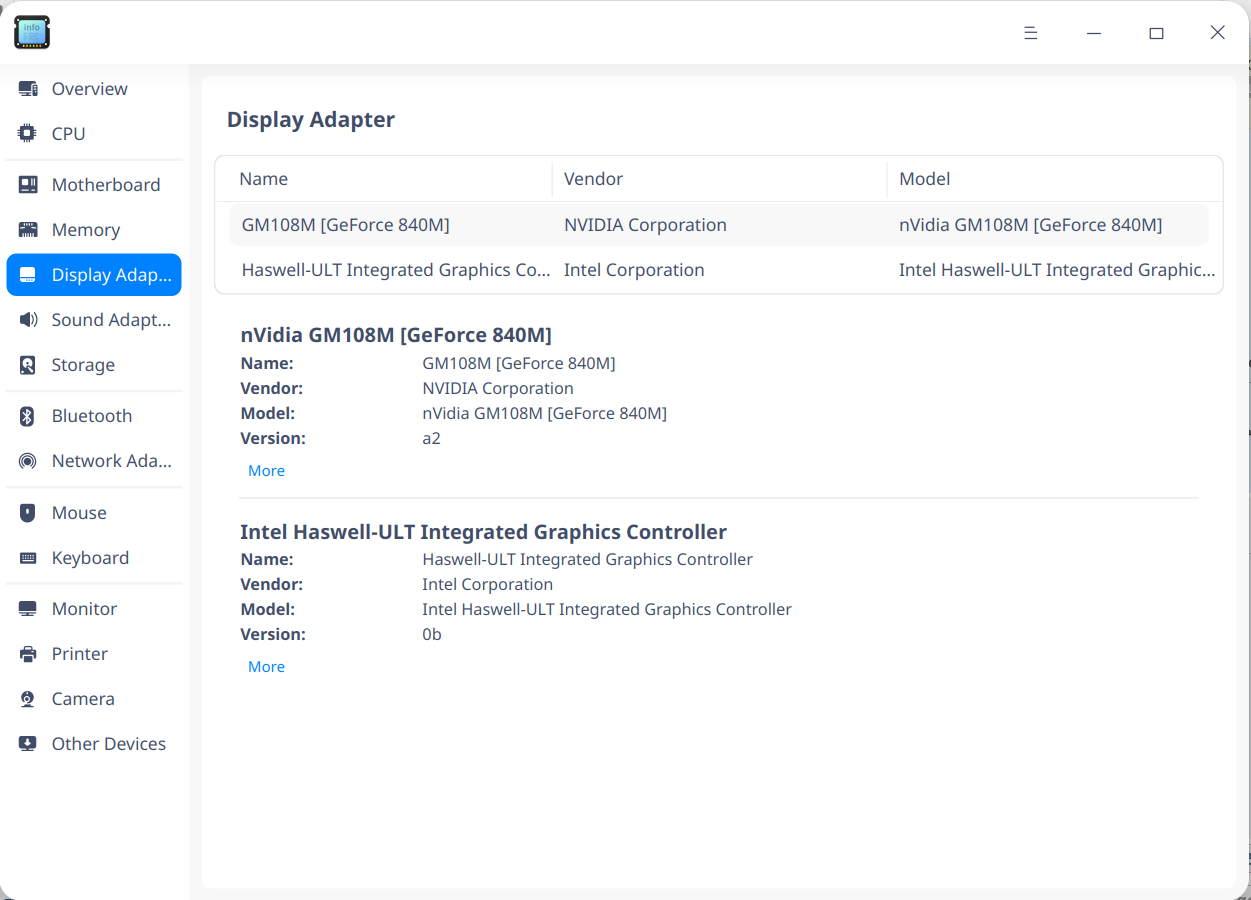Click the Other Devices icon
Screen dimensions: 1251x900
28,744
